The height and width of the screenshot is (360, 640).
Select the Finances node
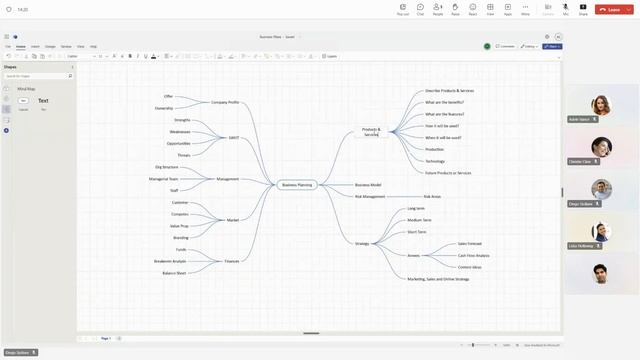(x=232, y=261)
